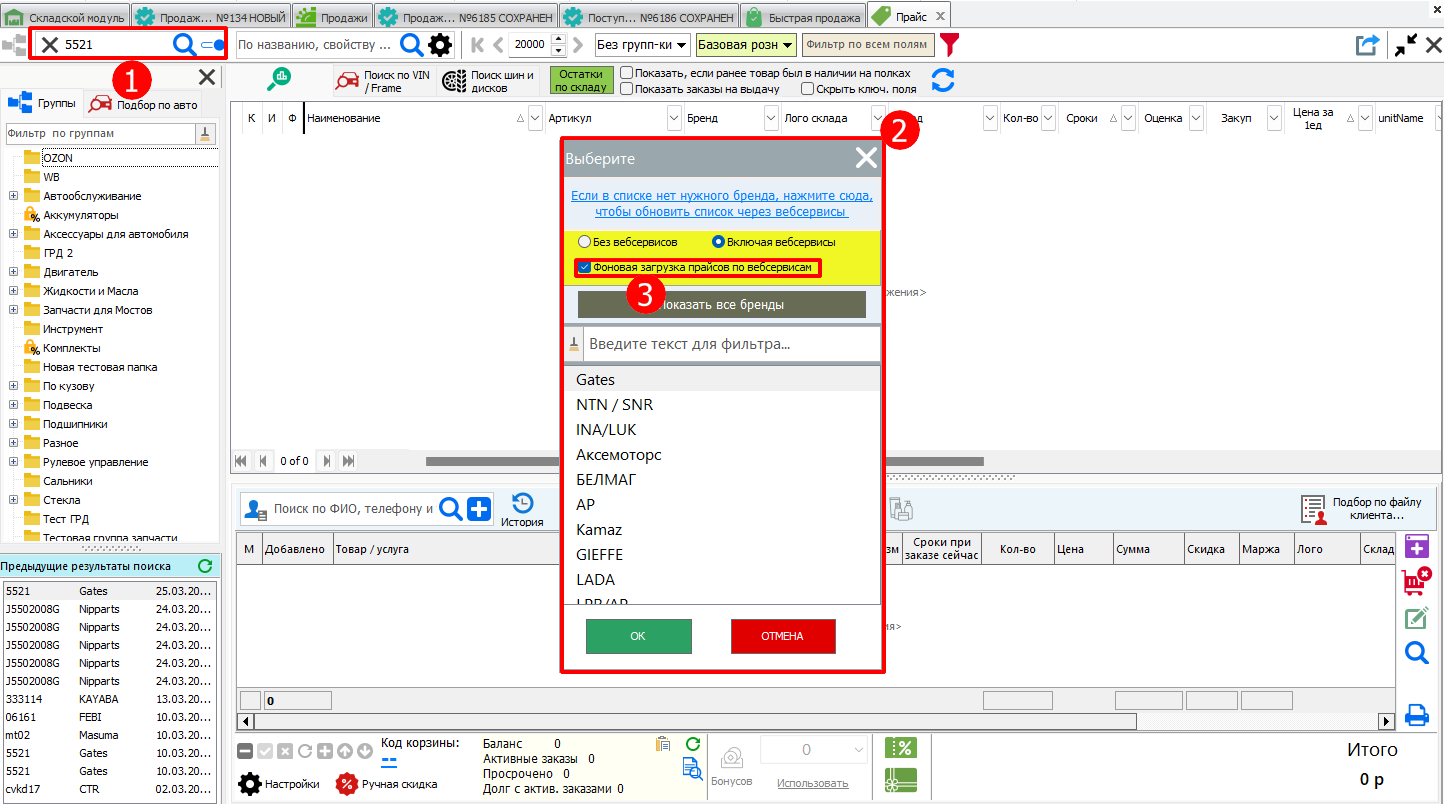Switch to 'Подбор по авто' tab
The height and width of the screenshot is (804, 1444).
(144, 105)
